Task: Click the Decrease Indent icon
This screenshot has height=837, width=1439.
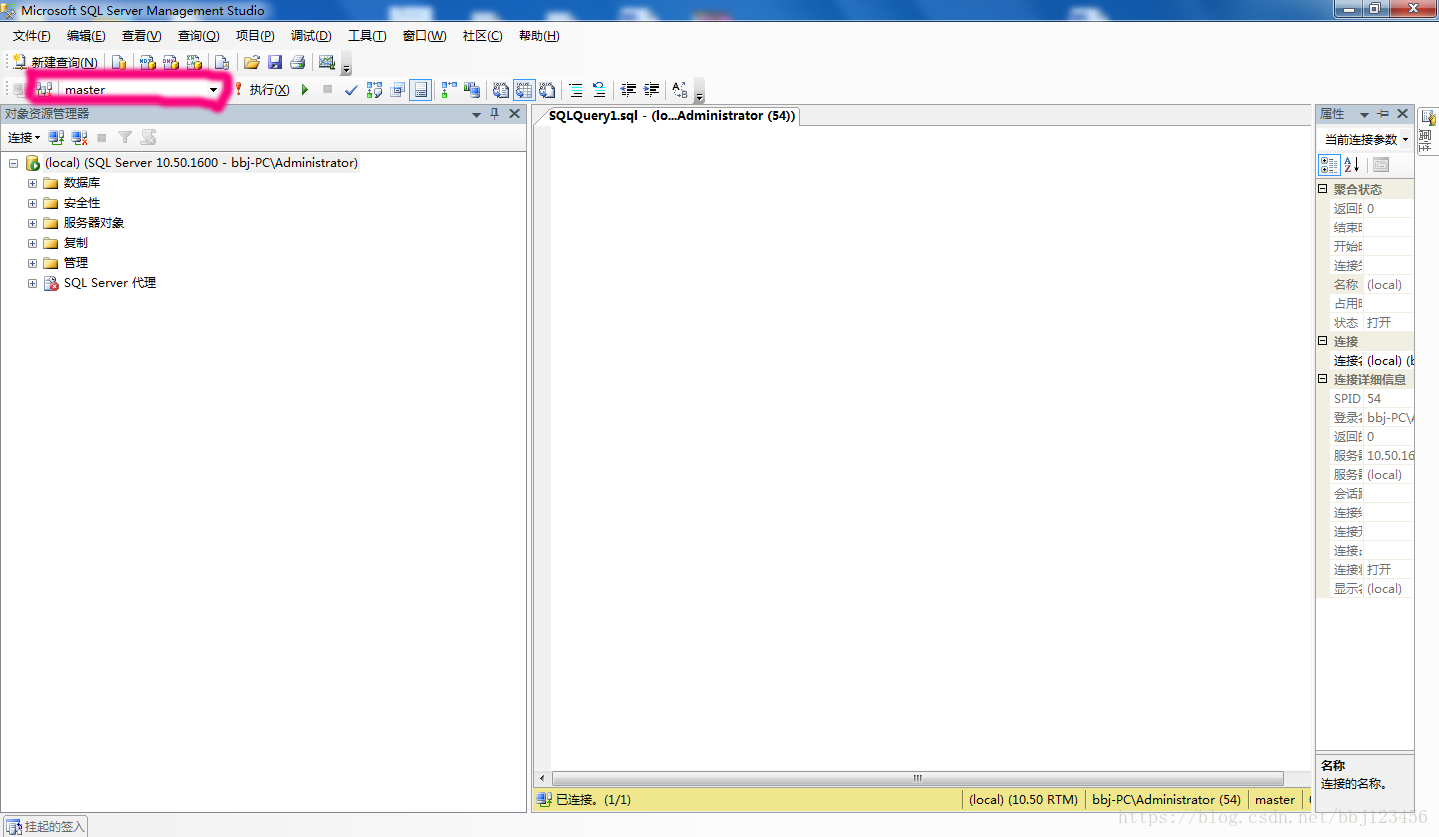Action: coord(628,90)
